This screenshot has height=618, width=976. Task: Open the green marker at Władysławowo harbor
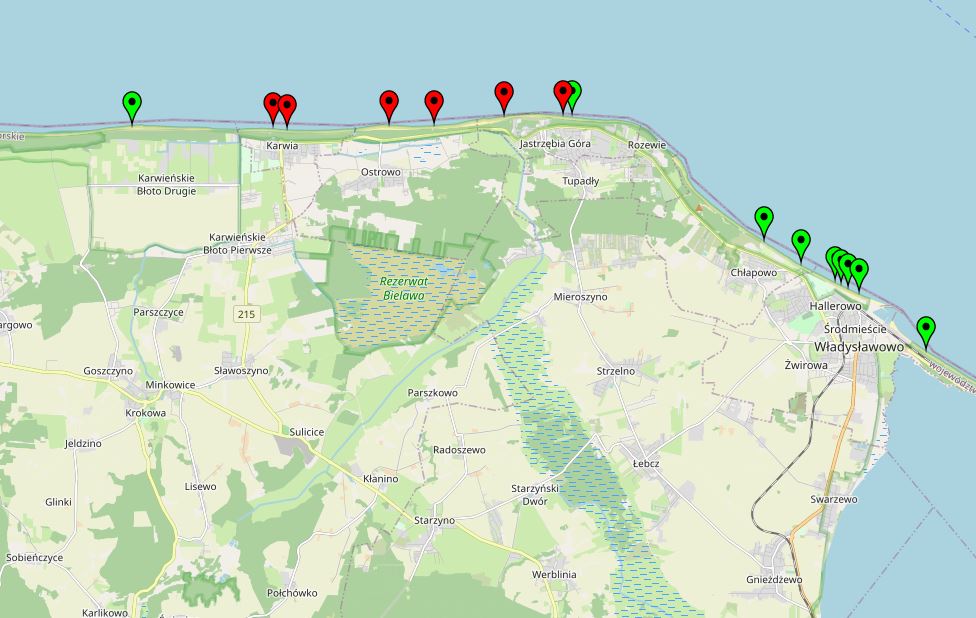click(x=926, y=329)
